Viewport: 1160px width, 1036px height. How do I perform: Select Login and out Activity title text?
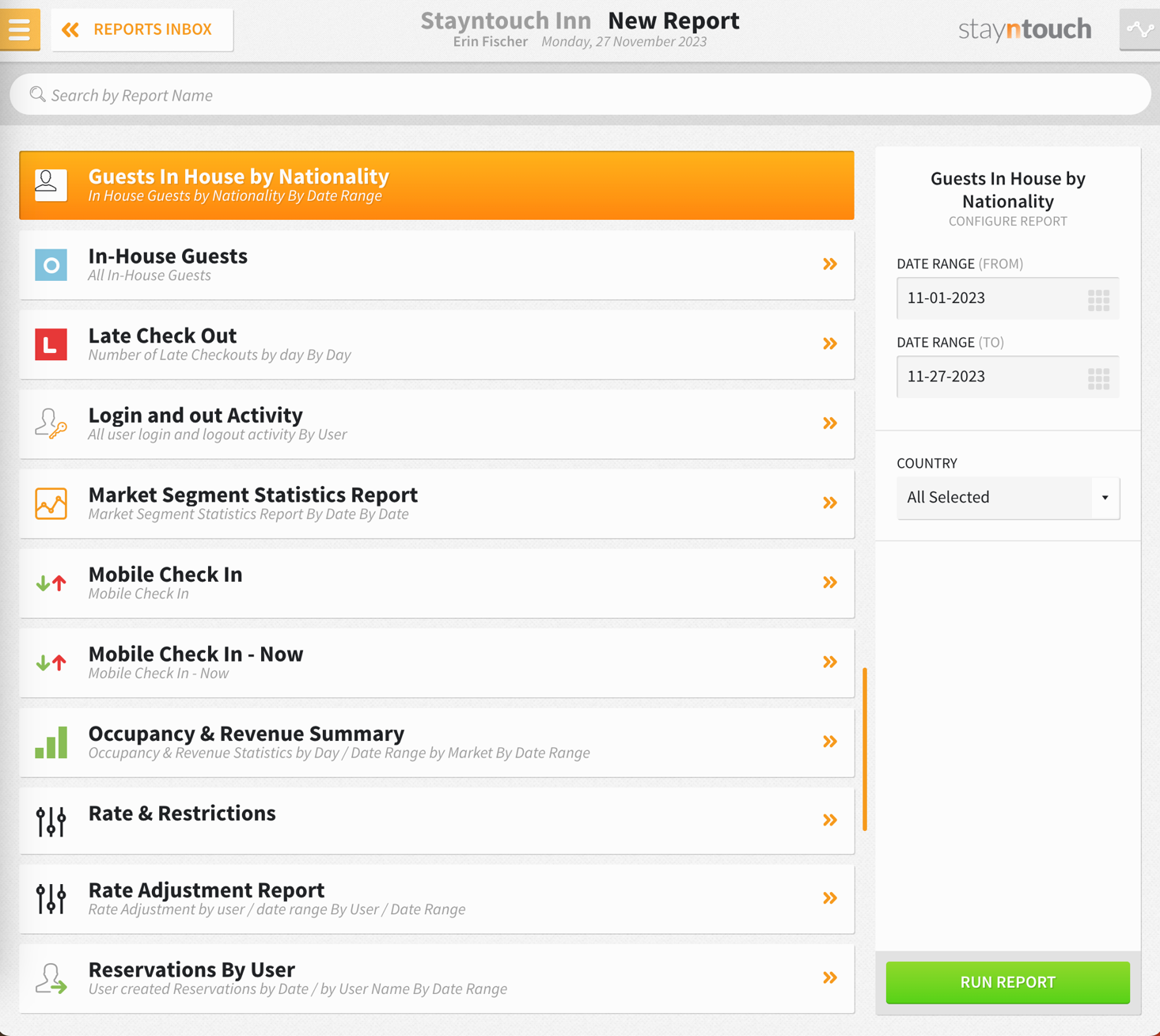(x=195, y=415)
